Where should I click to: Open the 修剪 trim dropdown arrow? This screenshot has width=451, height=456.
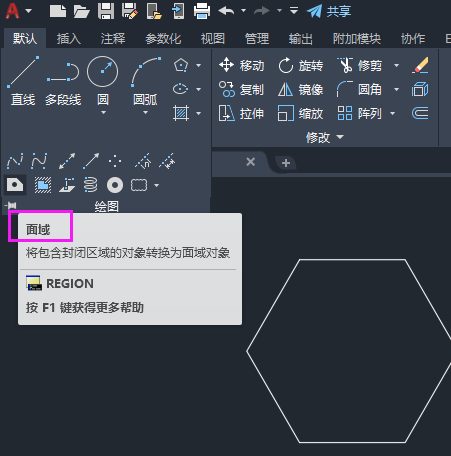point(396,65)
